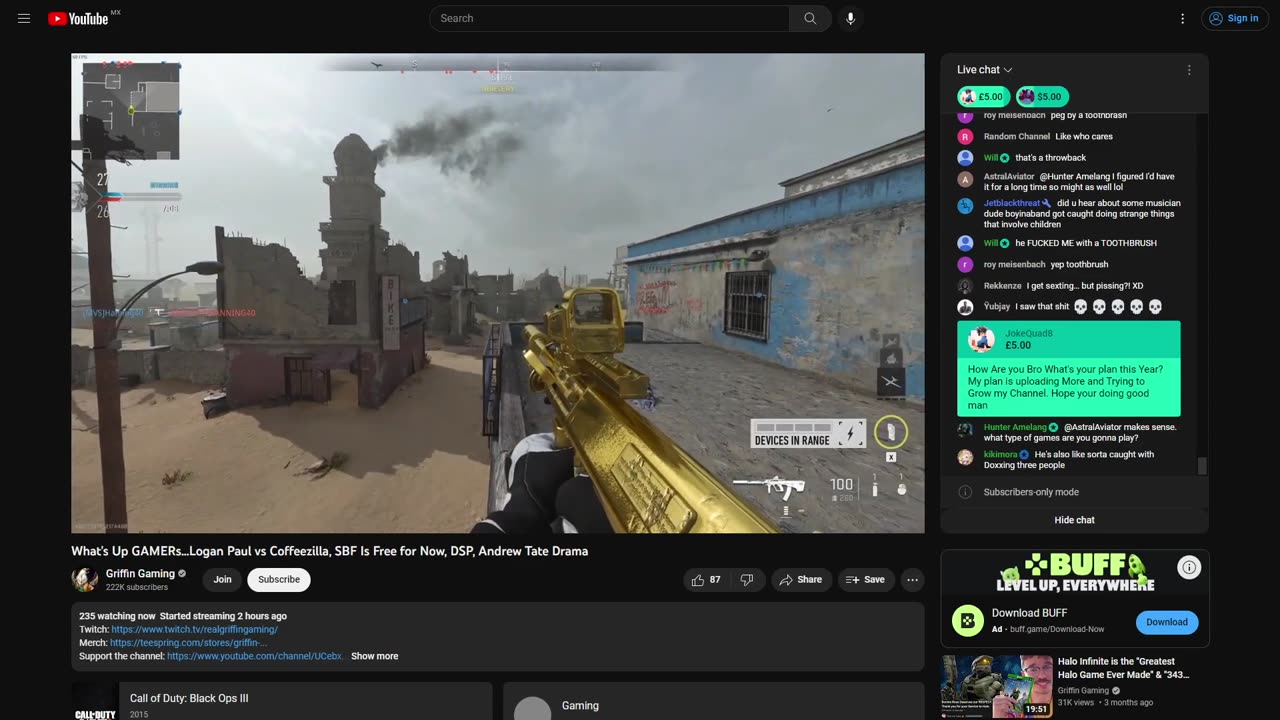The width and height of the screenshot is (1280, 720).
Task: Focus the Search input field
Action: [609, 18]
